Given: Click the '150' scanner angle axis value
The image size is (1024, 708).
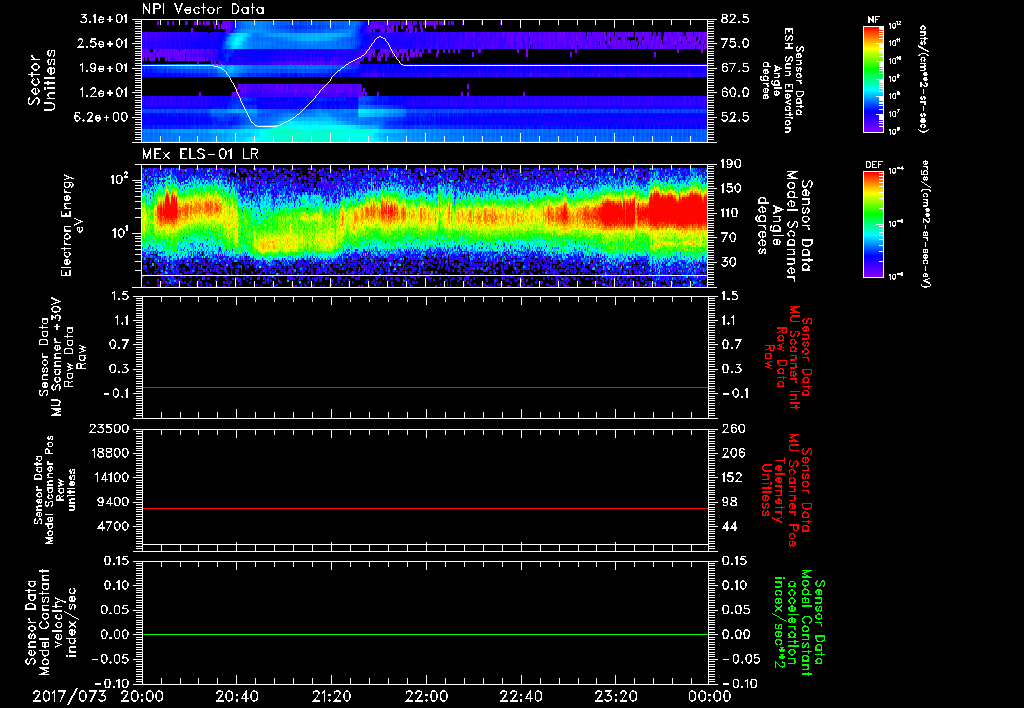Looking at the screenshot, I should click(x=732, y=188).
